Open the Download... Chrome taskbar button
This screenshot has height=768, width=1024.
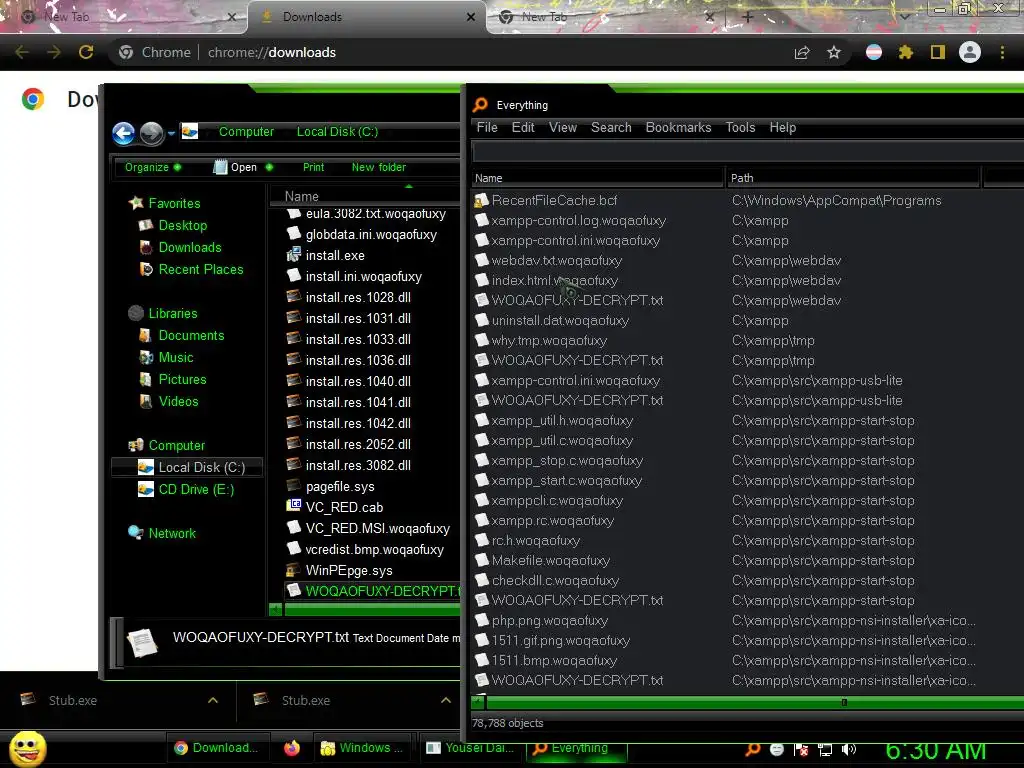click(x=216, y=748)
